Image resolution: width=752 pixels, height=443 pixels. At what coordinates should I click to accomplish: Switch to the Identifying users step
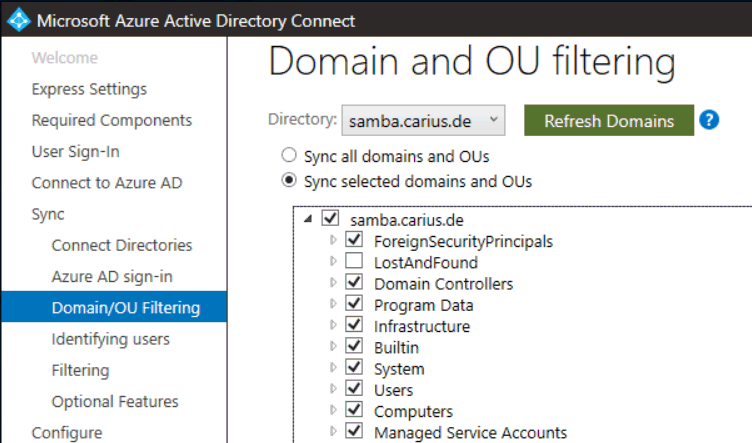click(111, 339)
